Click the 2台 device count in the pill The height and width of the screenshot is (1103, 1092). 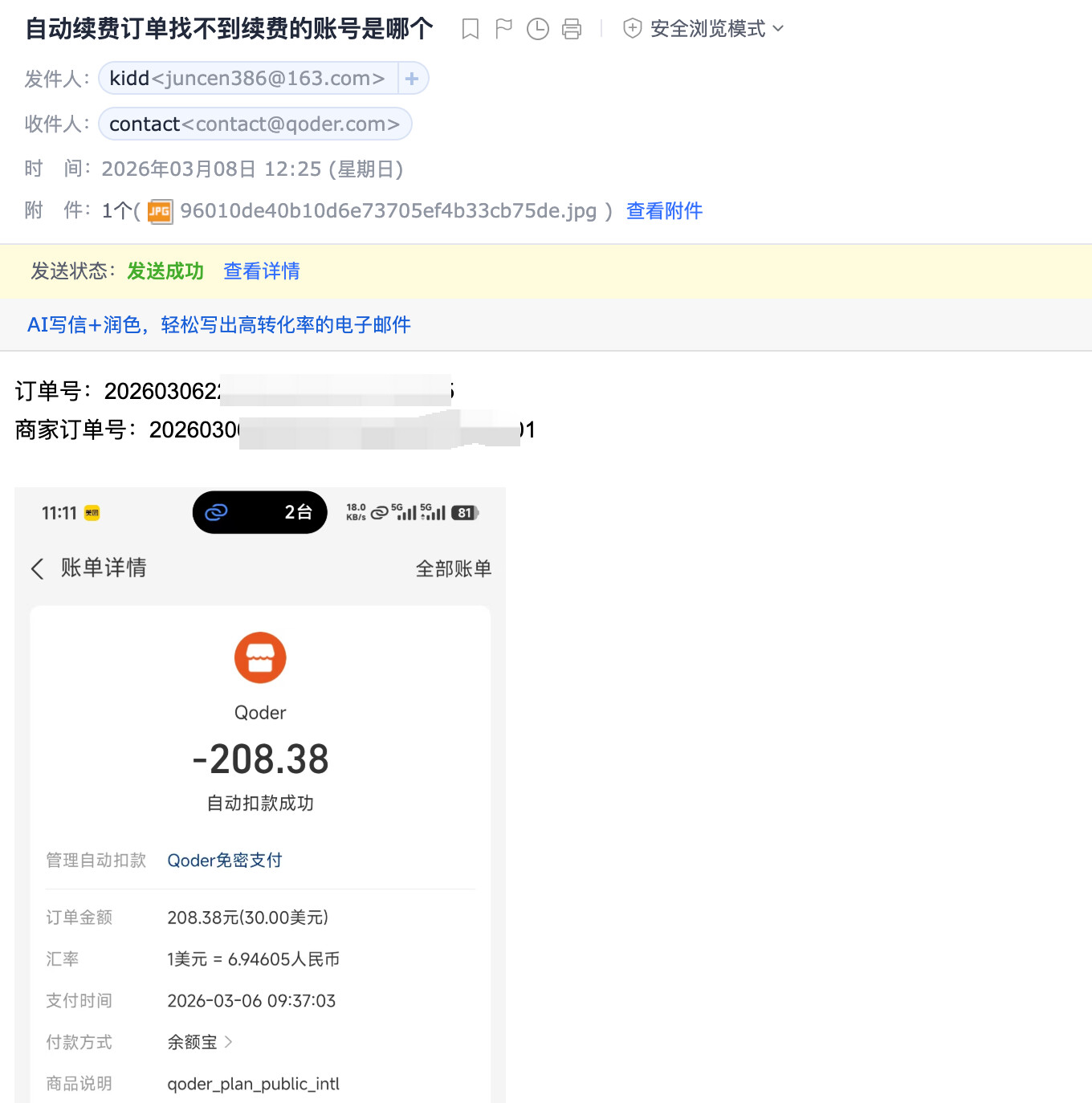(299, 512)
